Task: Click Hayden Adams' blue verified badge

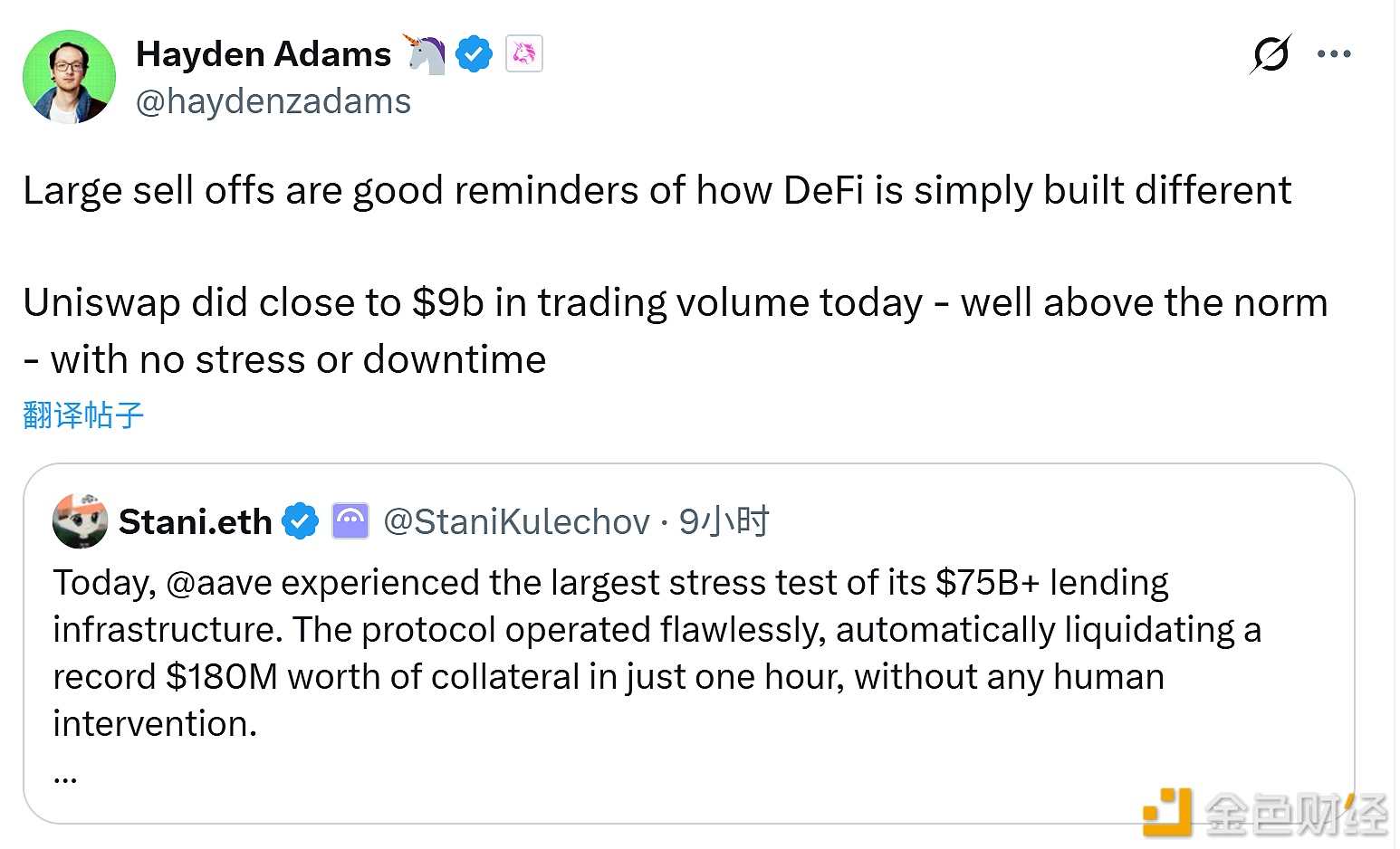Action: (474, 54)
